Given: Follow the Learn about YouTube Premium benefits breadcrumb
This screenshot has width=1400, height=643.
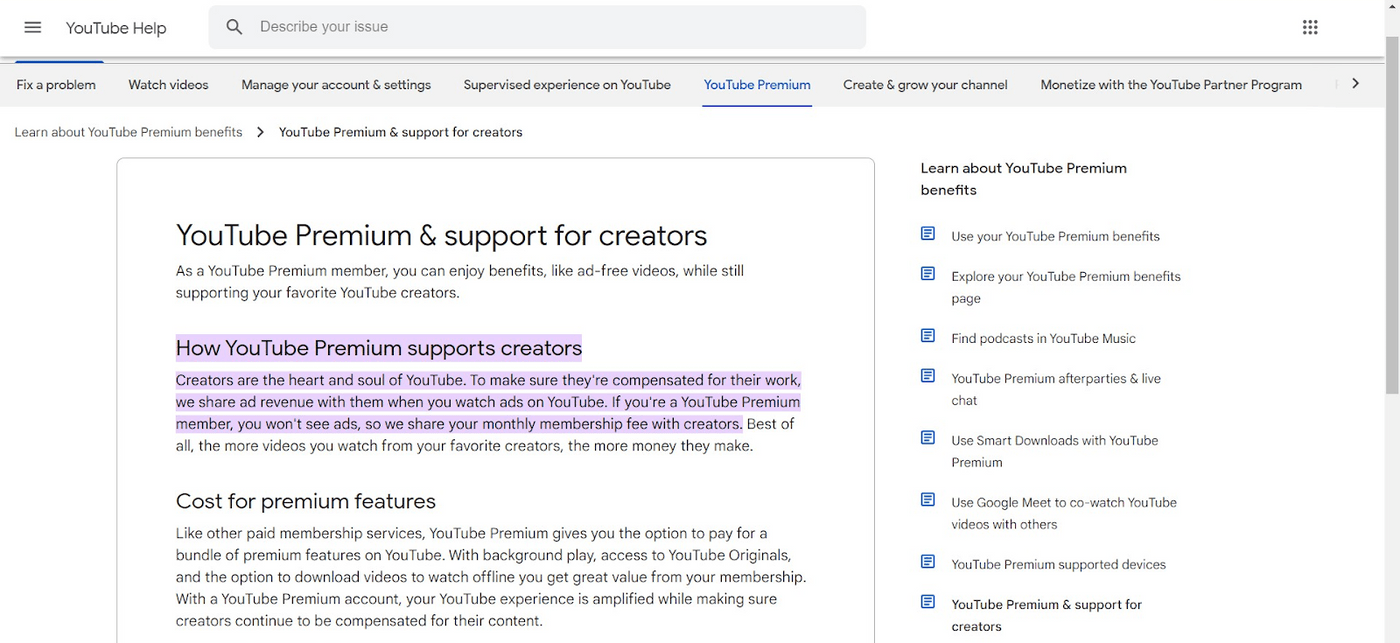Looking at the screenshot, I should point(128,131).
